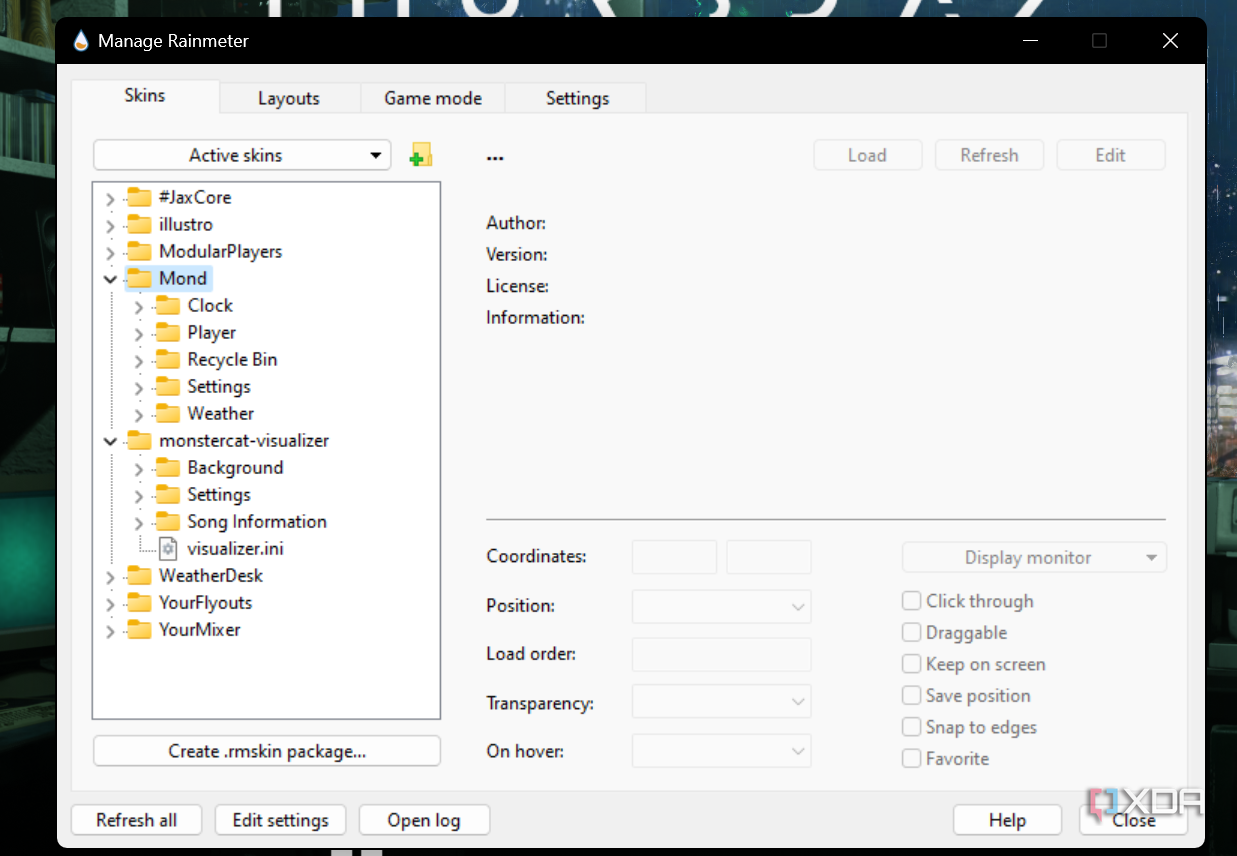Click the ModularPlayers folder icon
Screen dimensions: 1237x856
tap(139, 251)
